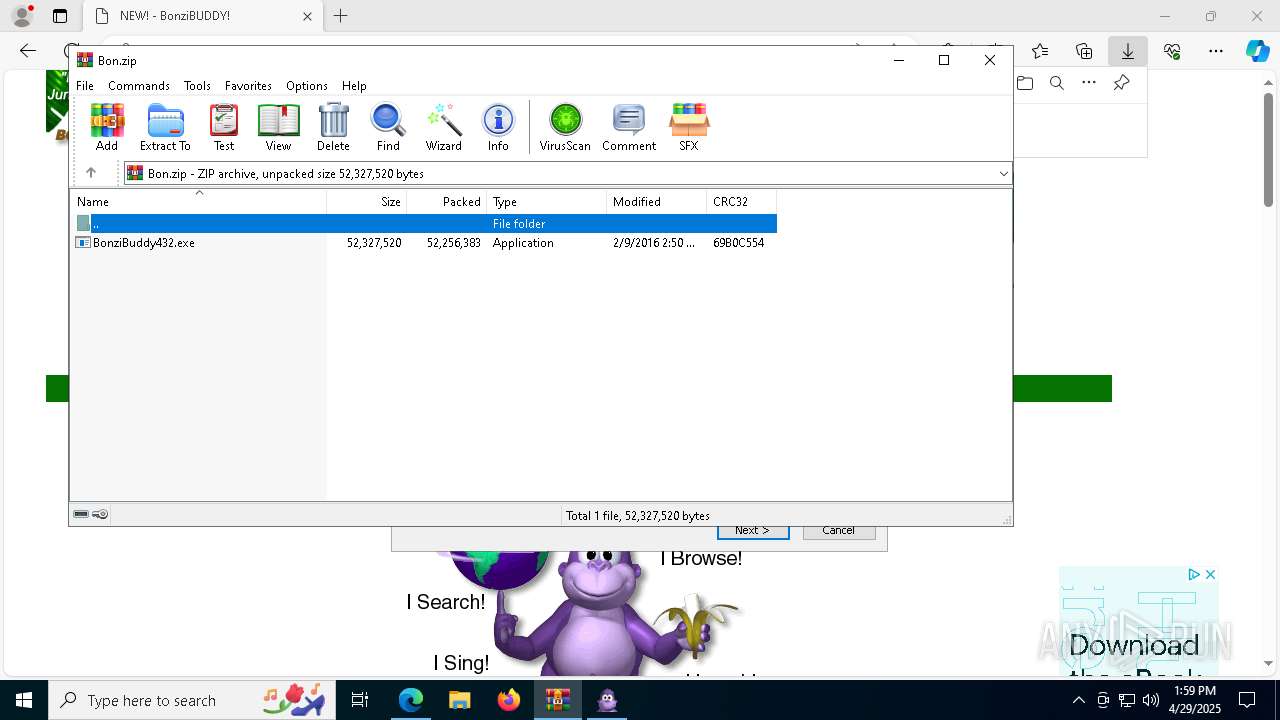Open a new Edge tab
The width and height of the screenshot is (1280, 720).
[x=341, y=16]
